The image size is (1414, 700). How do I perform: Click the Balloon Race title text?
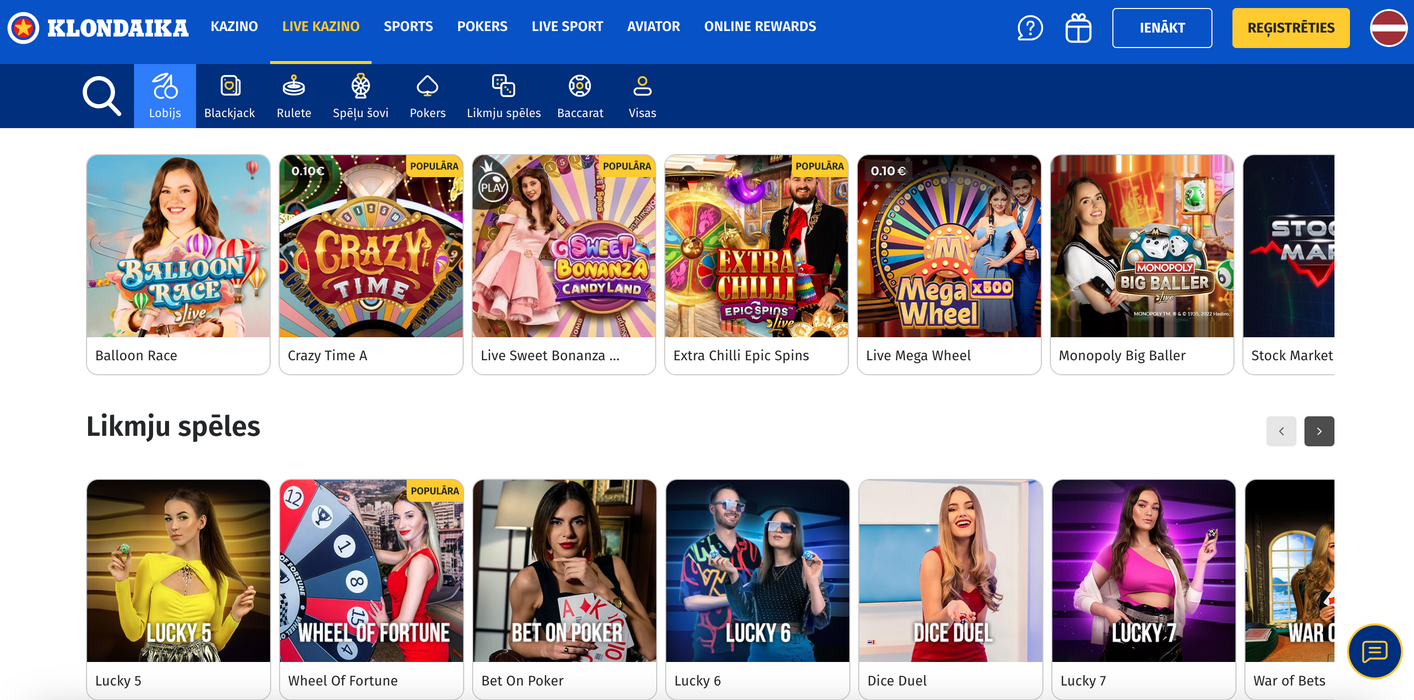[x=136, y=355]
